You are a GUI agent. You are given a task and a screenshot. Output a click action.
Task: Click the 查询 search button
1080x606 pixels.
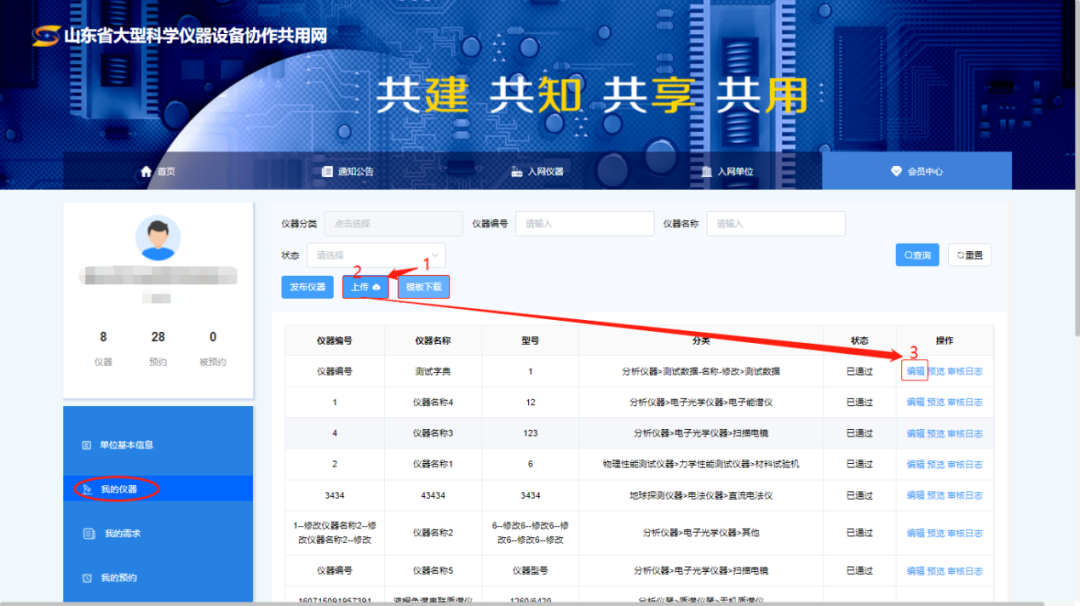[x=917, y=255]
